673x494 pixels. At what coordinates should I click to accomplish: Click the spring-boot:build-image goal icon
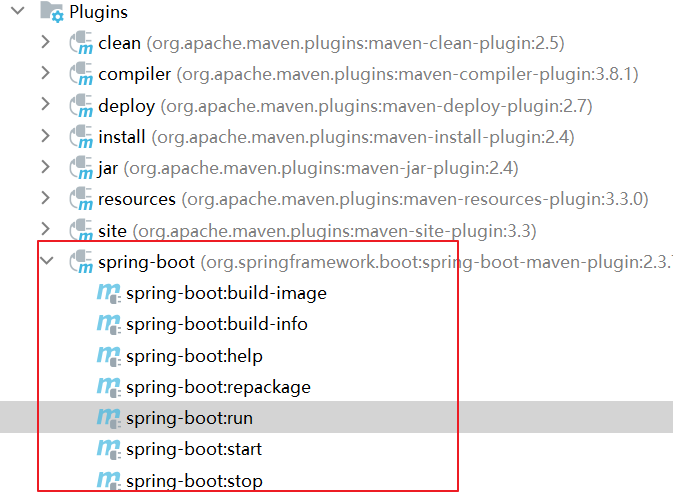109,294
